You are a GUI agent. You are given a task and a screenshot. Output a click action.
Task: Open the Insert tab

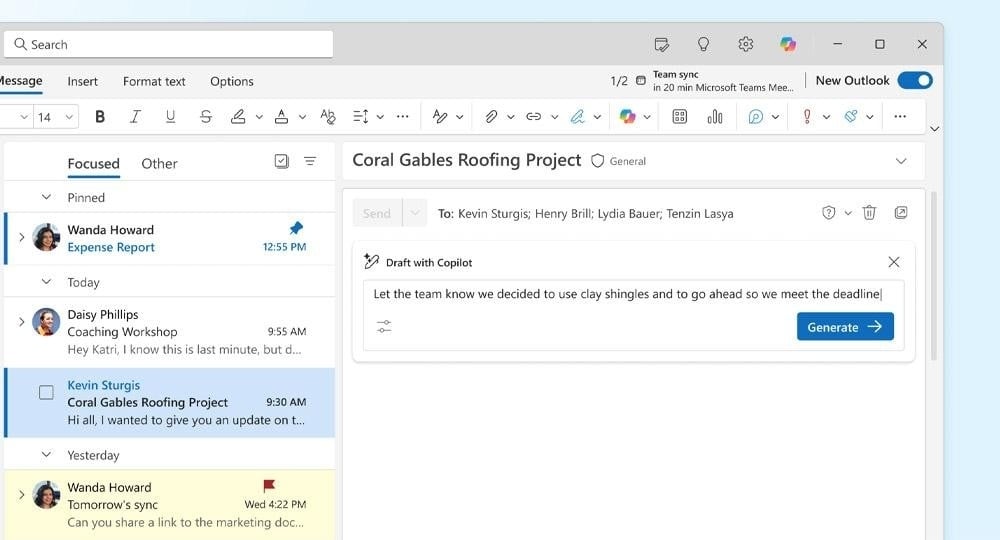coord(83,81)
